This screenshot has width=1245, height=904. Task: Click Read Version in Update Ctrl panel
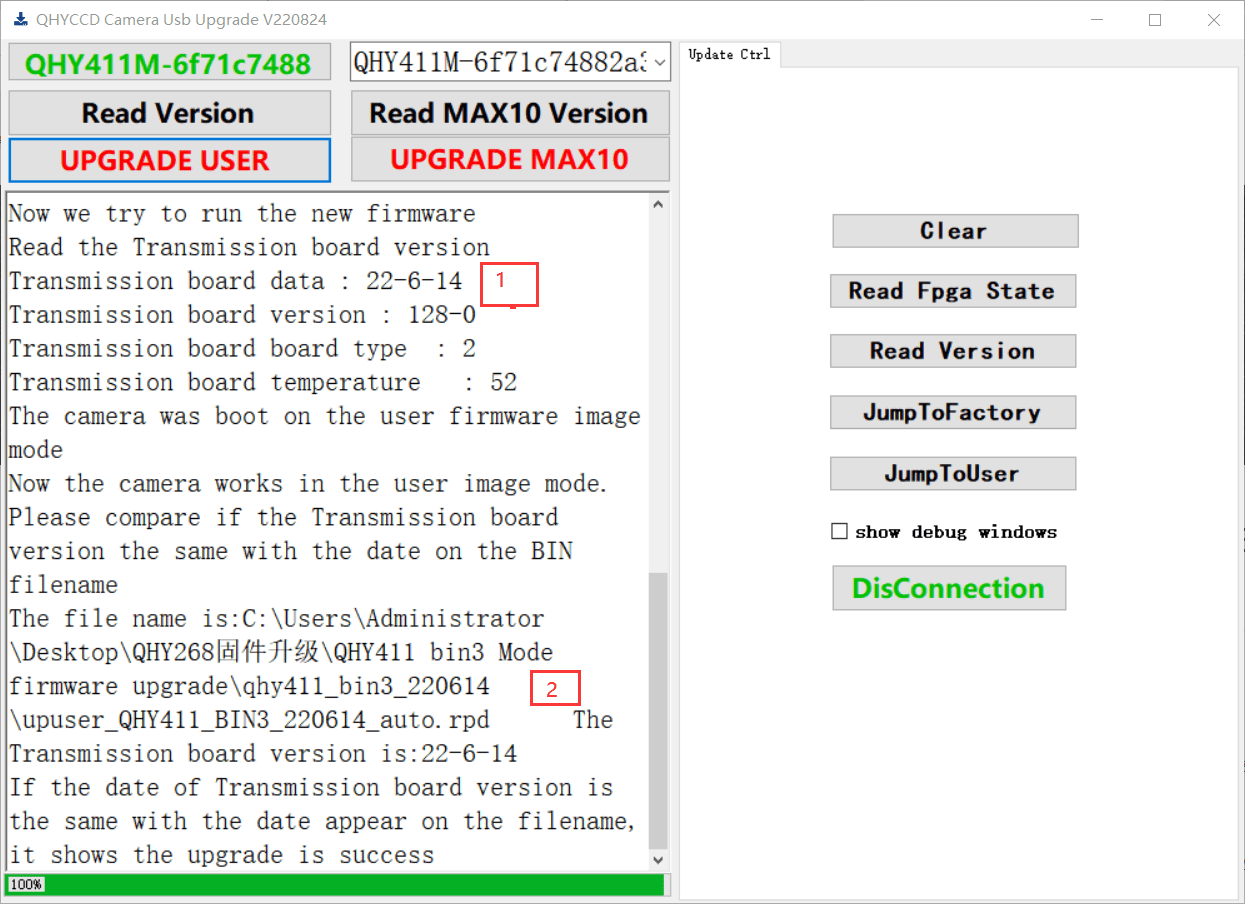[x=953, y=351]
